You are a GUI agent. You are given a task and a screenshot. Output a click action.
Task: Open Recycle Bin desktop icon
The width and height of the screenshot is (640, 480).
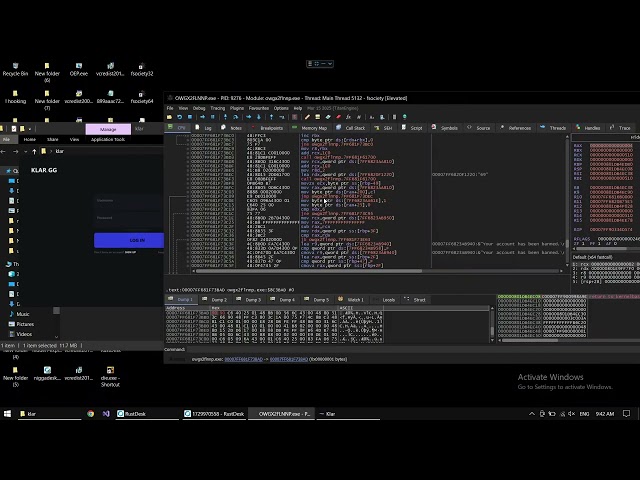click(x=15, y=70)
